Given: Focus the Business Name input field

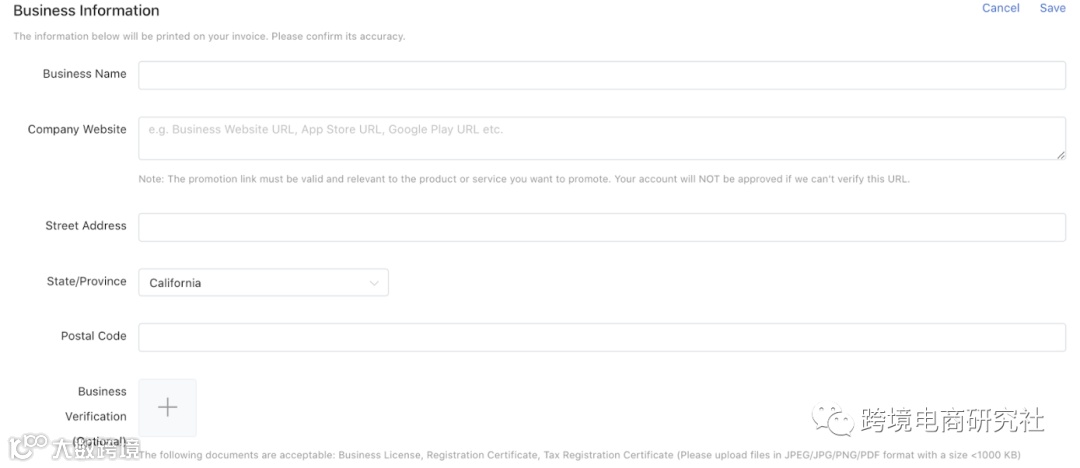Looking at the screenshot, I should click(x=601, y=75).
